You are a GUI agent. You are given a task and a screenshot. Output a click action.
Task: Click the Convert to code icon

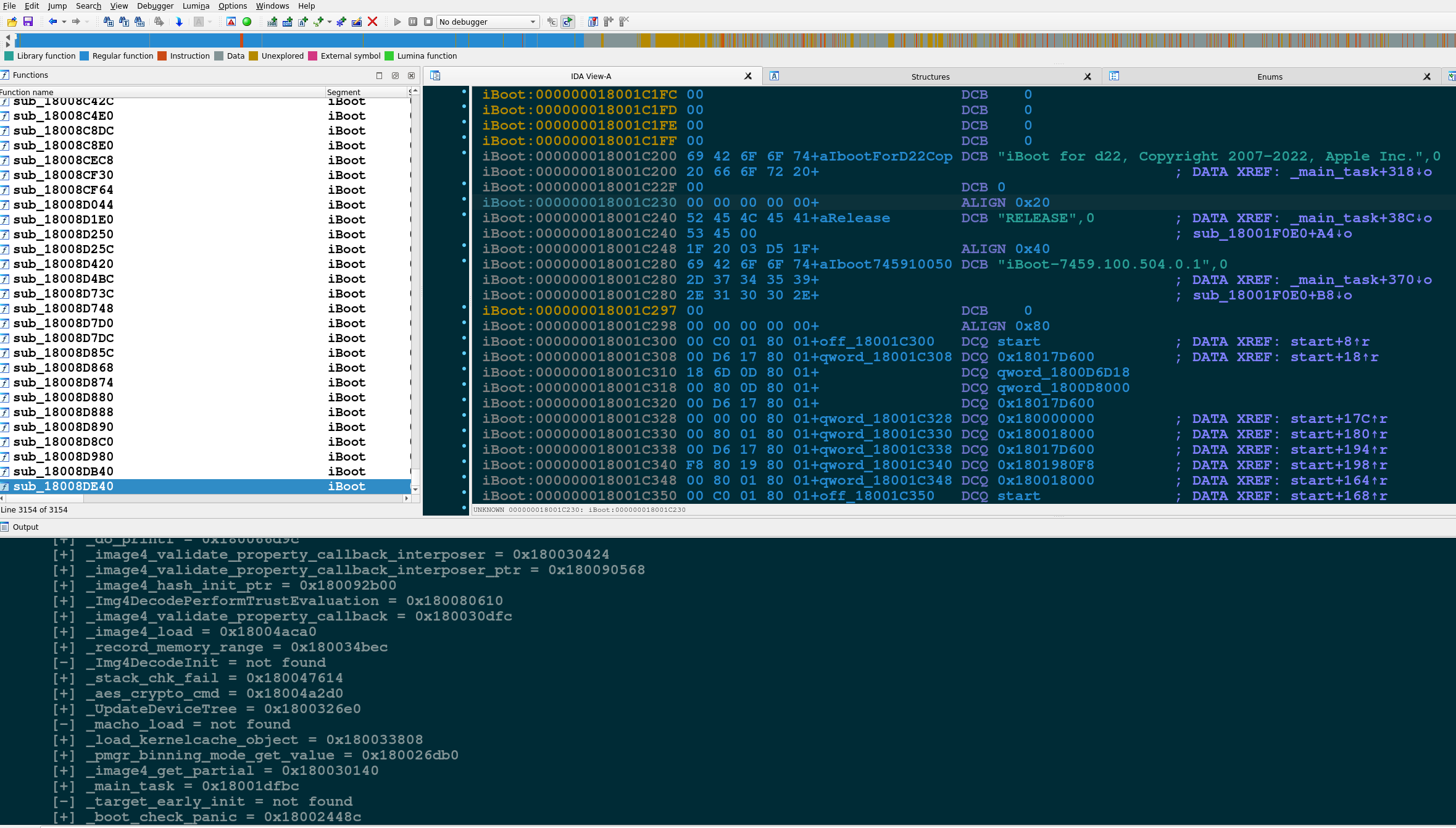click(x=272, y=22)
